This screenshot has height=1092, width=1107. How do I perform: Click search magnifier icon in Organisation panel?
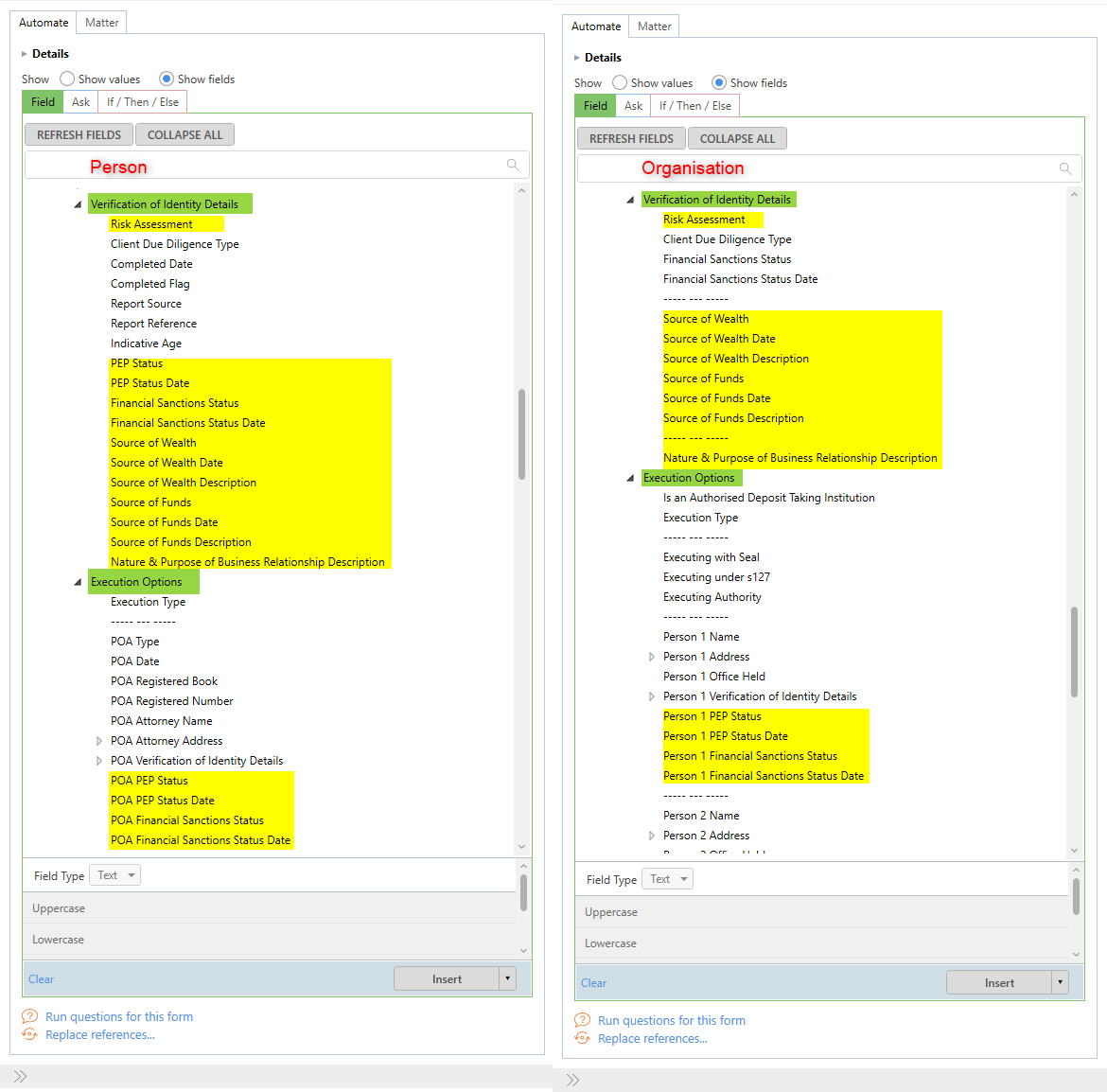click(1065, 169)
